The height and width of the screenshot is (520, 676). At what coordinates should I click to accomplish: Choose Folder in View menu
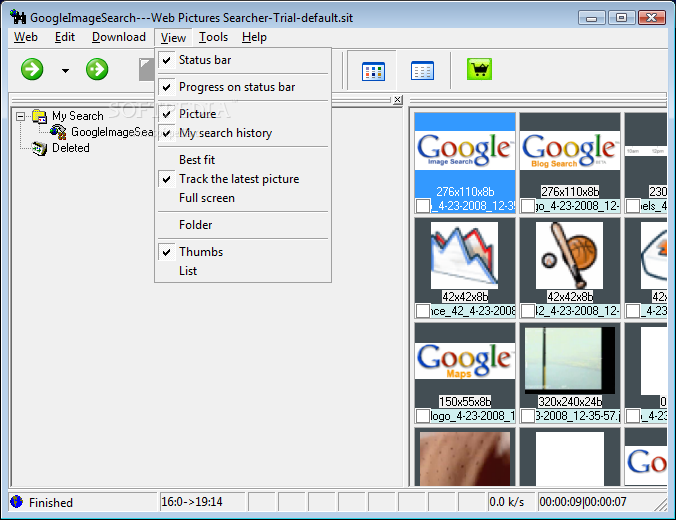click(243, 225)
